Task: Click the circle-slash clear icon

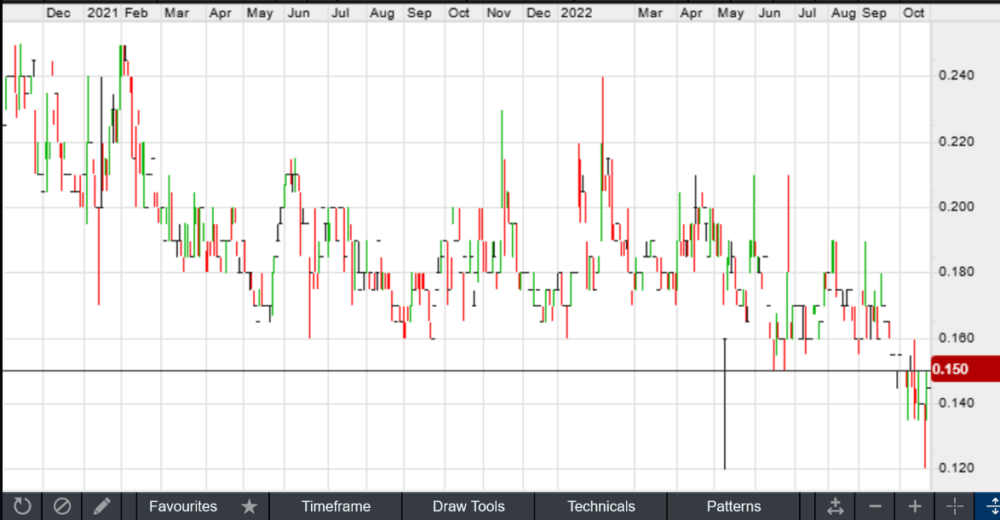Action: (62, 507)
